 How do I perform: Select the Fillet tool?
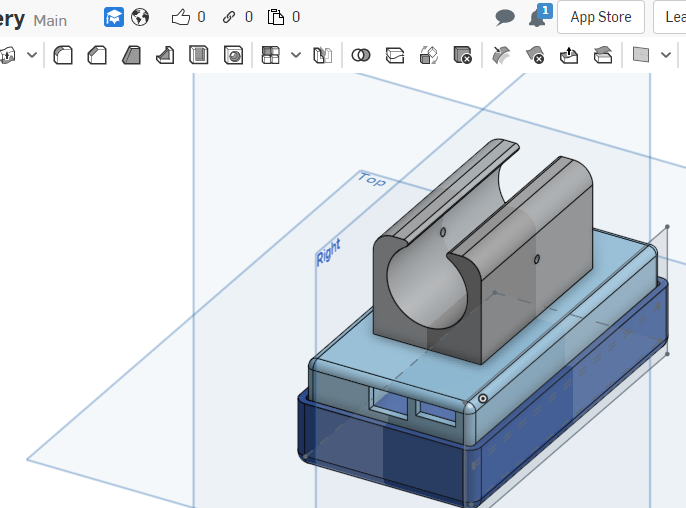(x=63, y=55)
